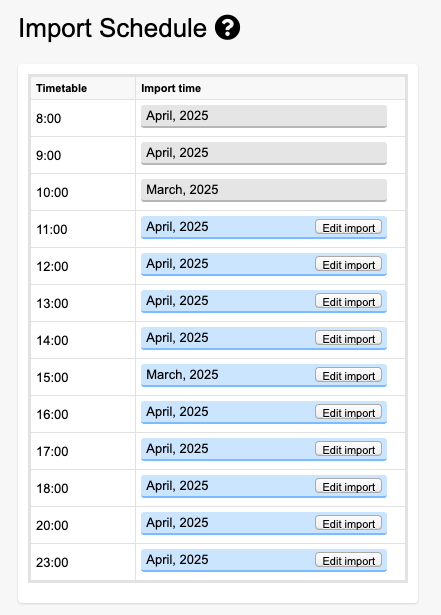Screen dimensions: 441x615
Task: Select the grey April, 2025 bar at 8:00
Action: tap(264, 116)
